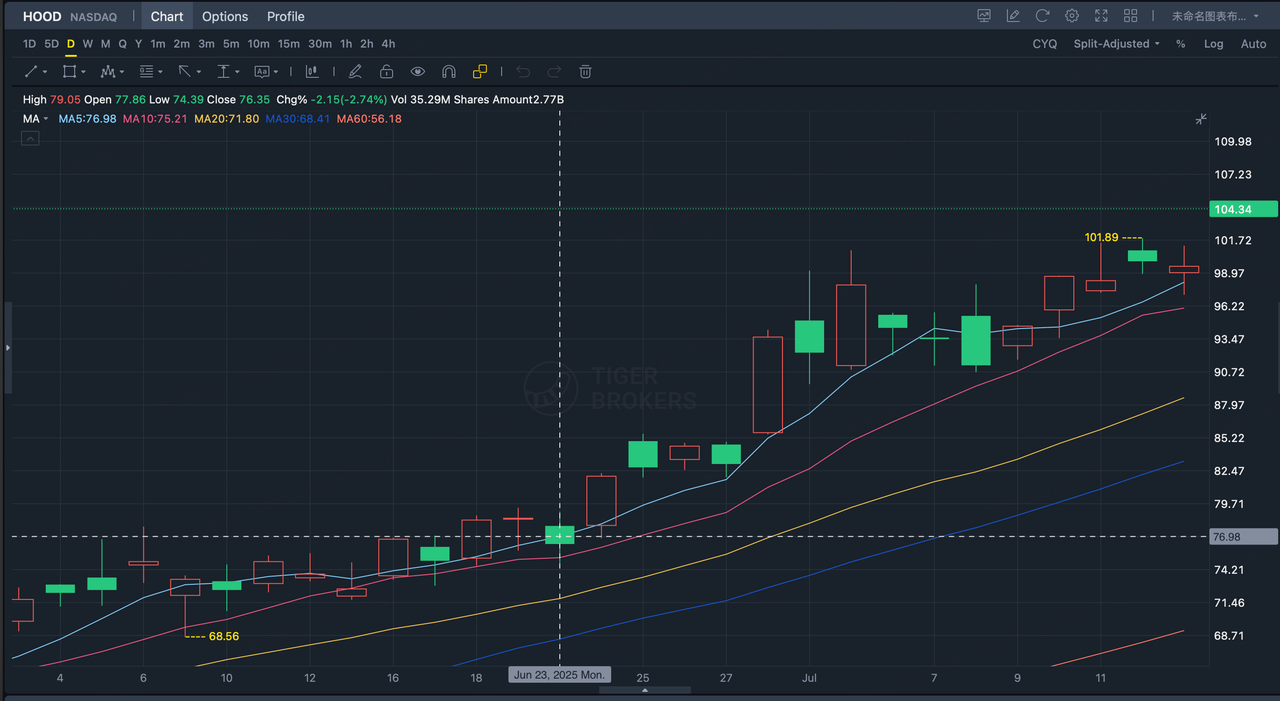Toggle drawing lock padlock icon

[386, 71]
